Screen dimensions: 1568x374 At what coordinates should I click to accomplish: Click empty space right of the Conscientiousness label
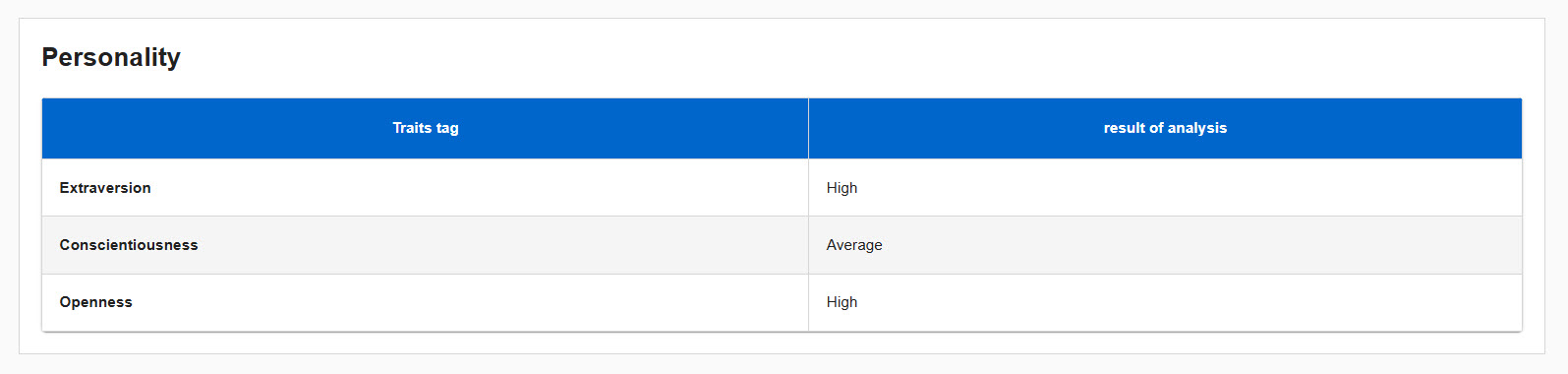coord(501,245)
